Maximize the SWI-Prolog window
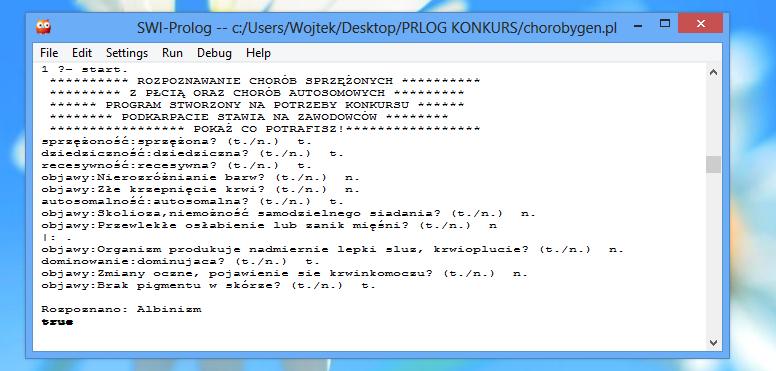 point(665,23)
